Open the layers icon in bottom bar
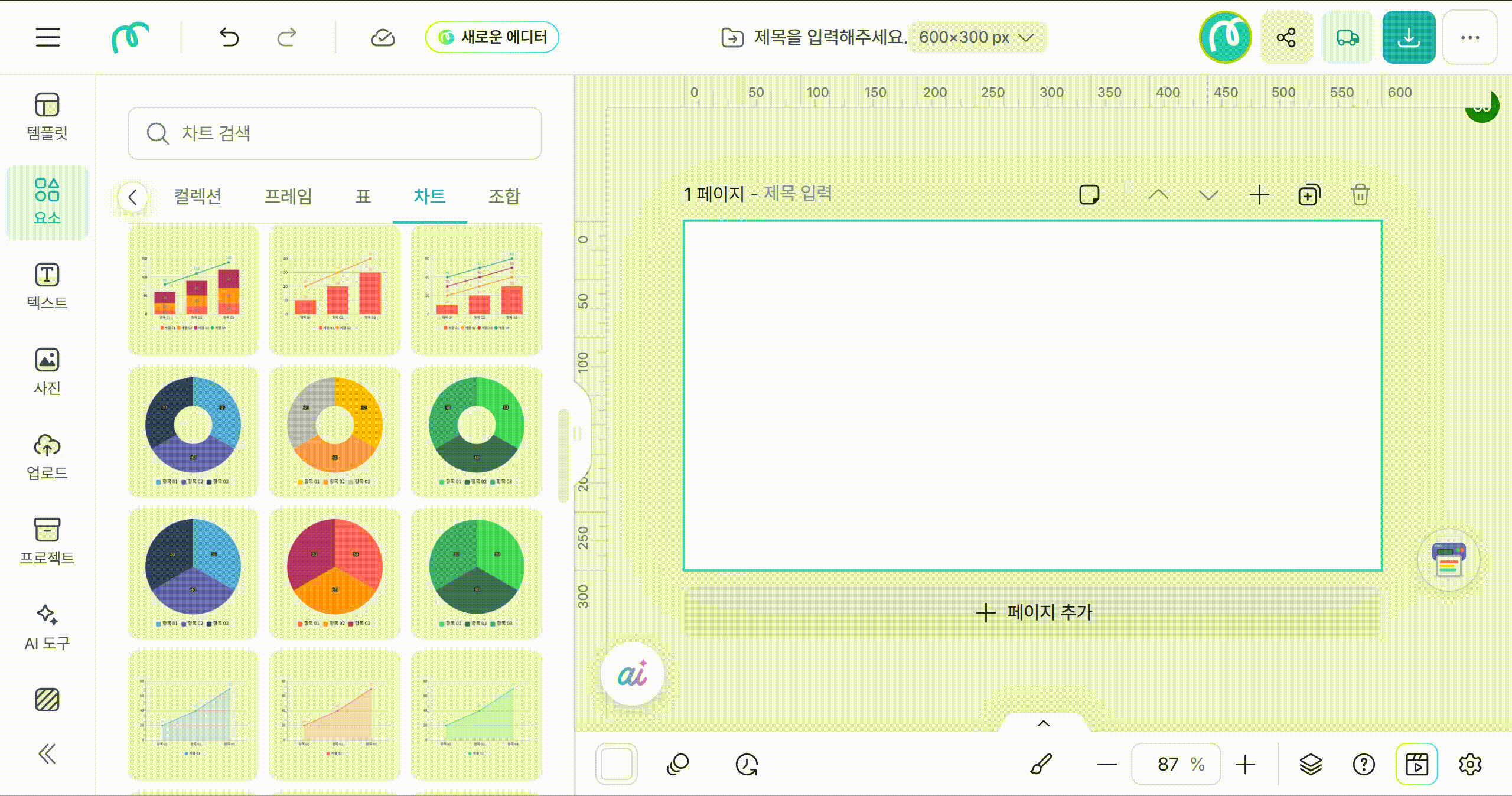Screen dimensions: 1512x796 pyautogui.click(x=1311, y=764)
